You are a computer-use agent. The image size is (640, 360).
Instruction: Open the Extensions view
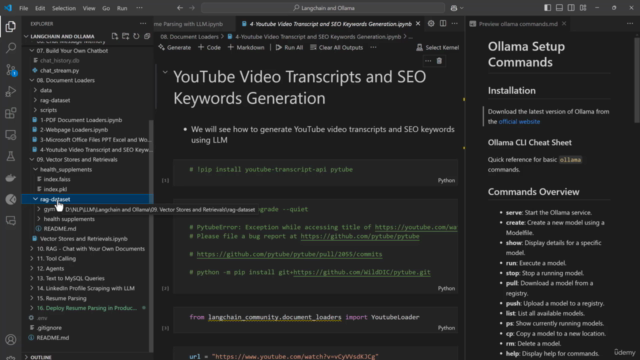[11, 113]
